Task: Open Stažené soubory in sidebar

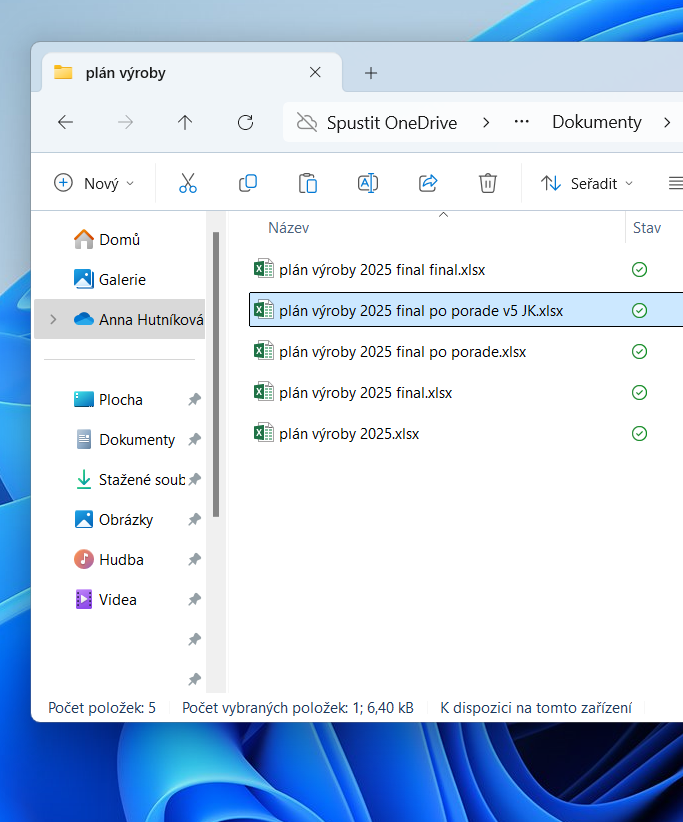Action: (x=141, y=480)
